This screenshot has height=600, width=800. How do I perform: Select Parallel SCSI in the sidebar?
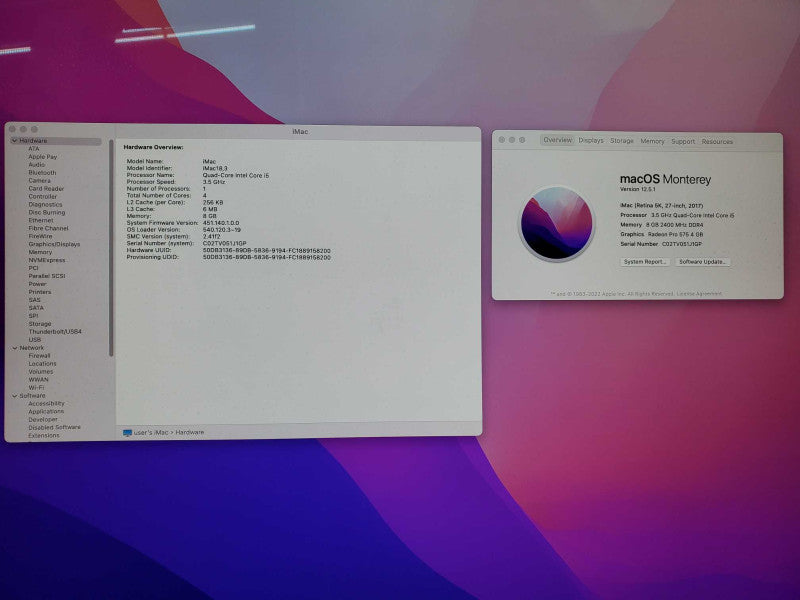coord(46,276)
